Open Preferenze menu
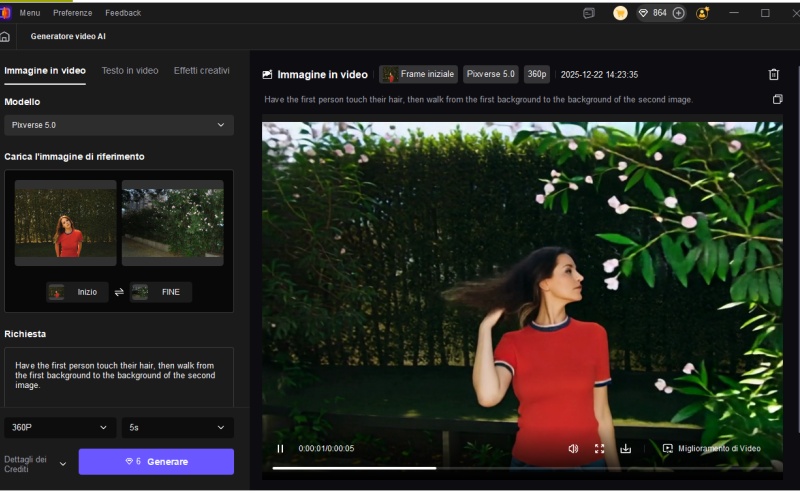Image resolution: width=800 pixels, height=493 pixels. 72,13
